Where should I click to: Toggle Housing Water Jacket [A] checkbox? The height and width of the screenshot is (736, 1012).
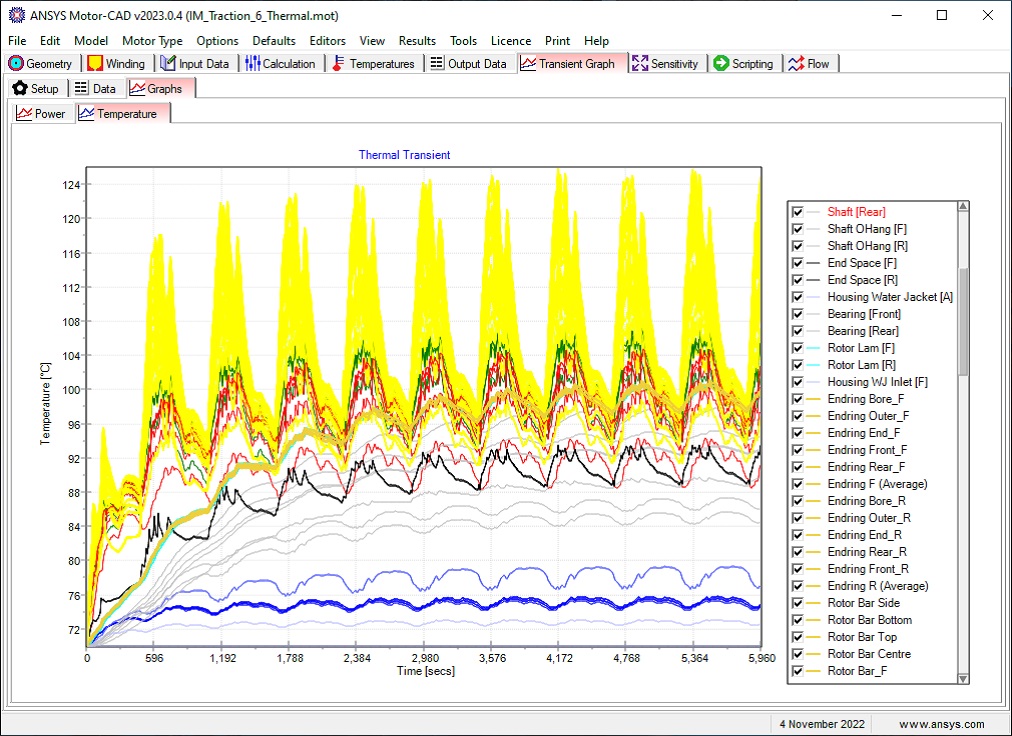coord(798,297)
